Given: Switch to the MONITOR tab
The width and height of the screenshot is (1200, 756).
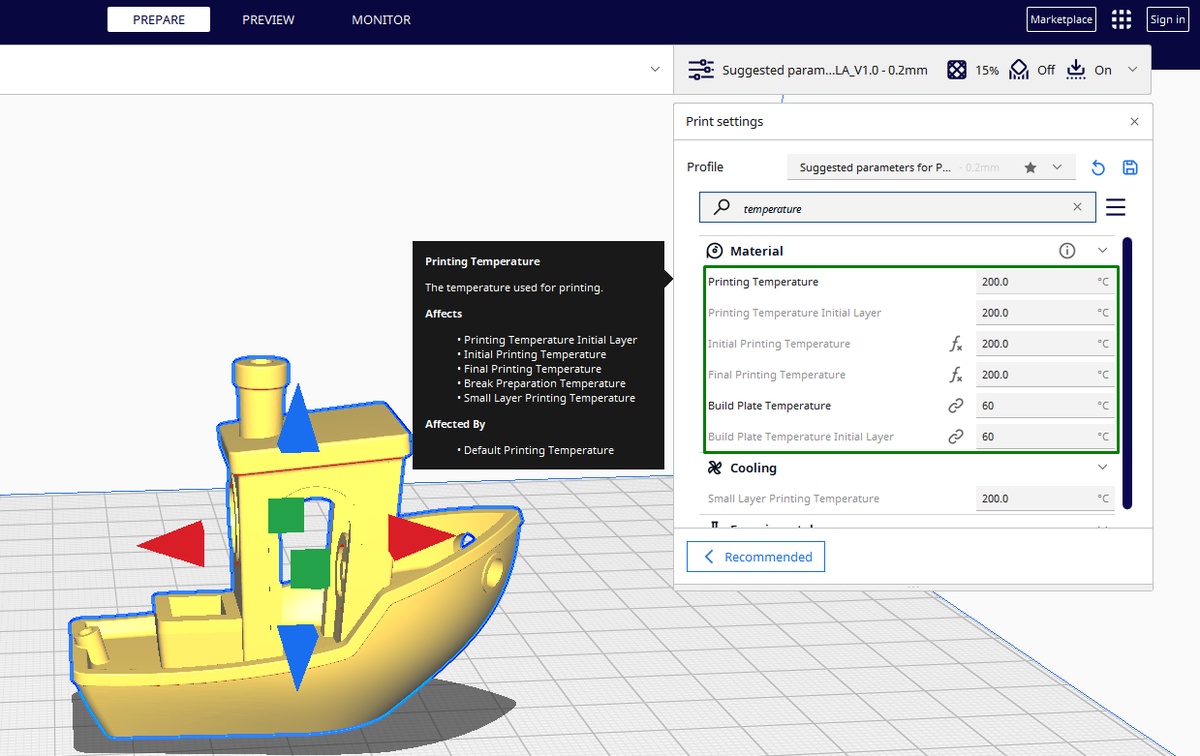Looking at the screenshot, I should click(381, 20).
